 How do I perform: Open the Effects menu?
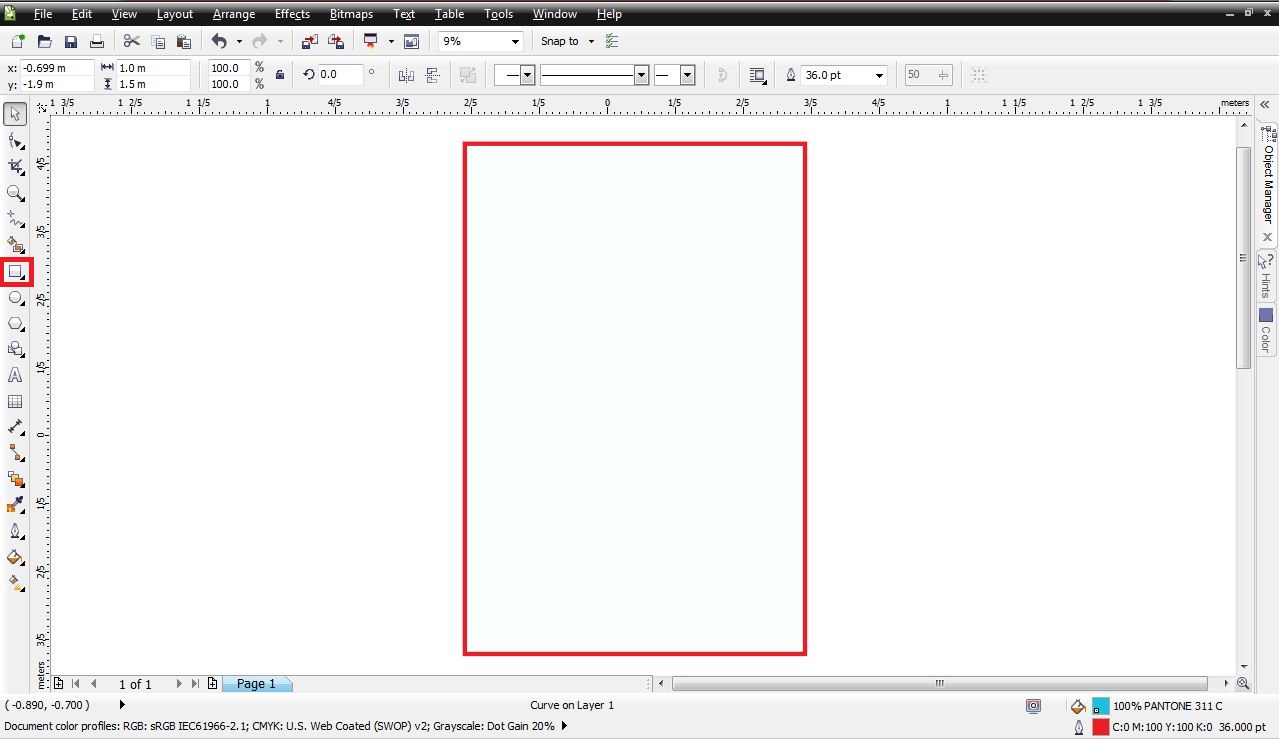(x=292, y=14)
